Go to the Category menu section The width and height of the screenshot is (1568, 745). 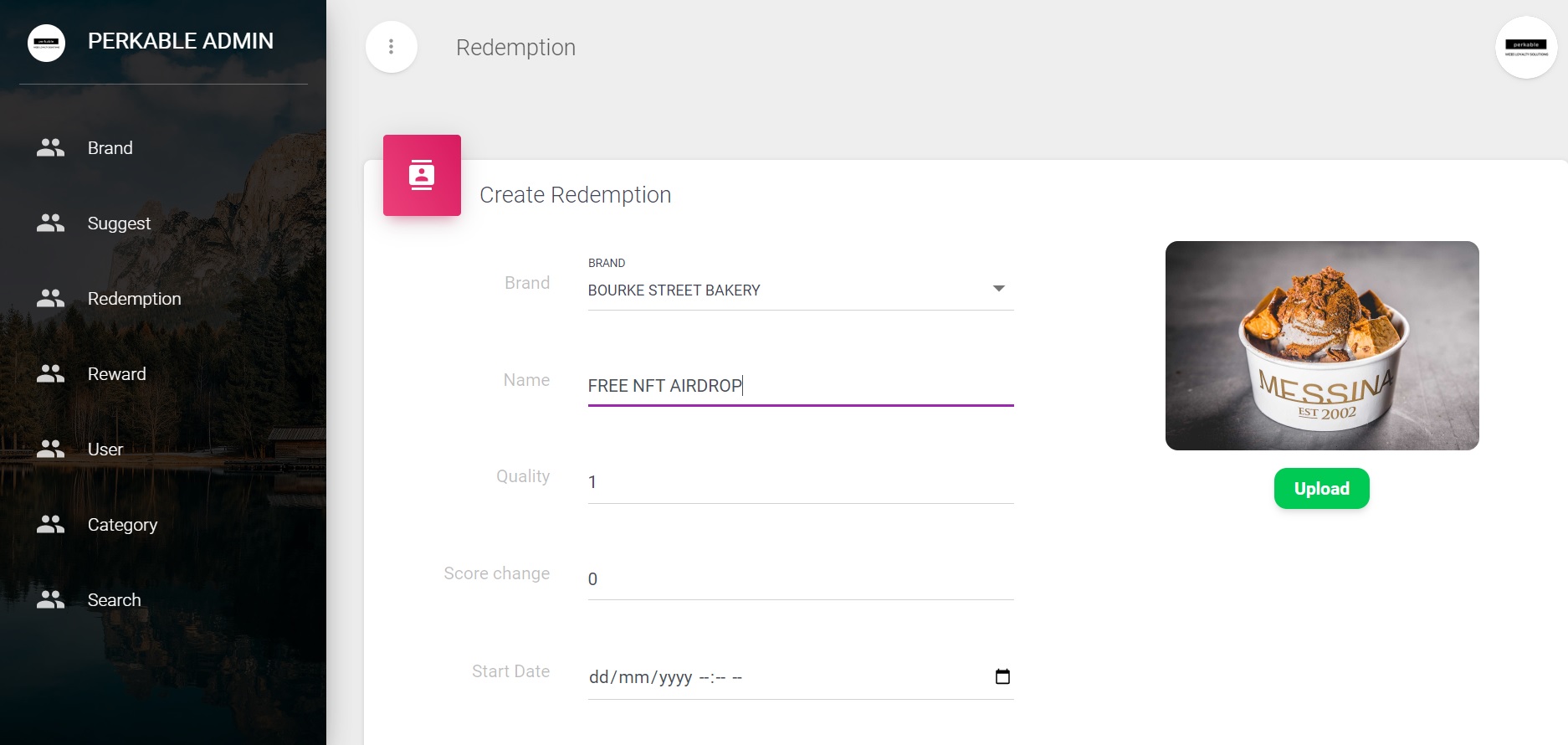(x=122, y=525)
